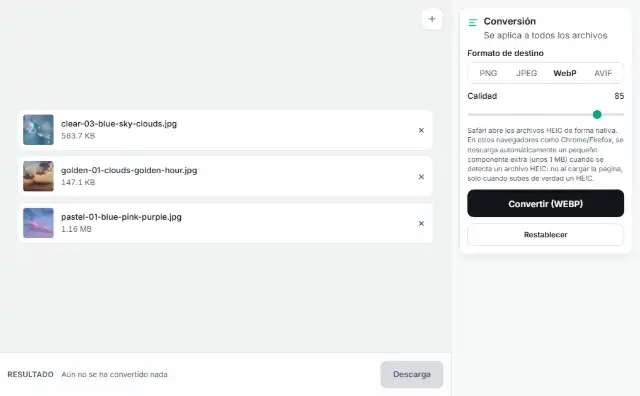Switch target format to AVIF
Screen dimensions: 640x396
(x=603, y=73)
